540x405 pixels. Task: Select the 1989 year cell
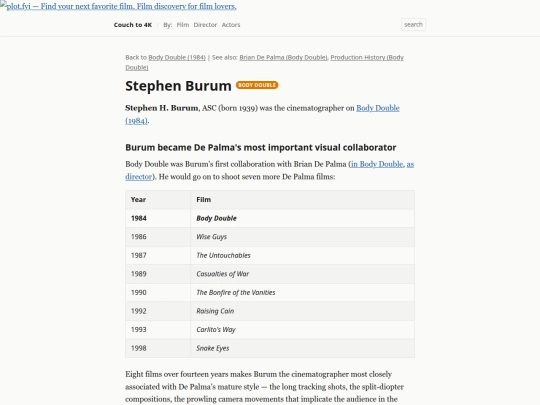coord(158,274)
